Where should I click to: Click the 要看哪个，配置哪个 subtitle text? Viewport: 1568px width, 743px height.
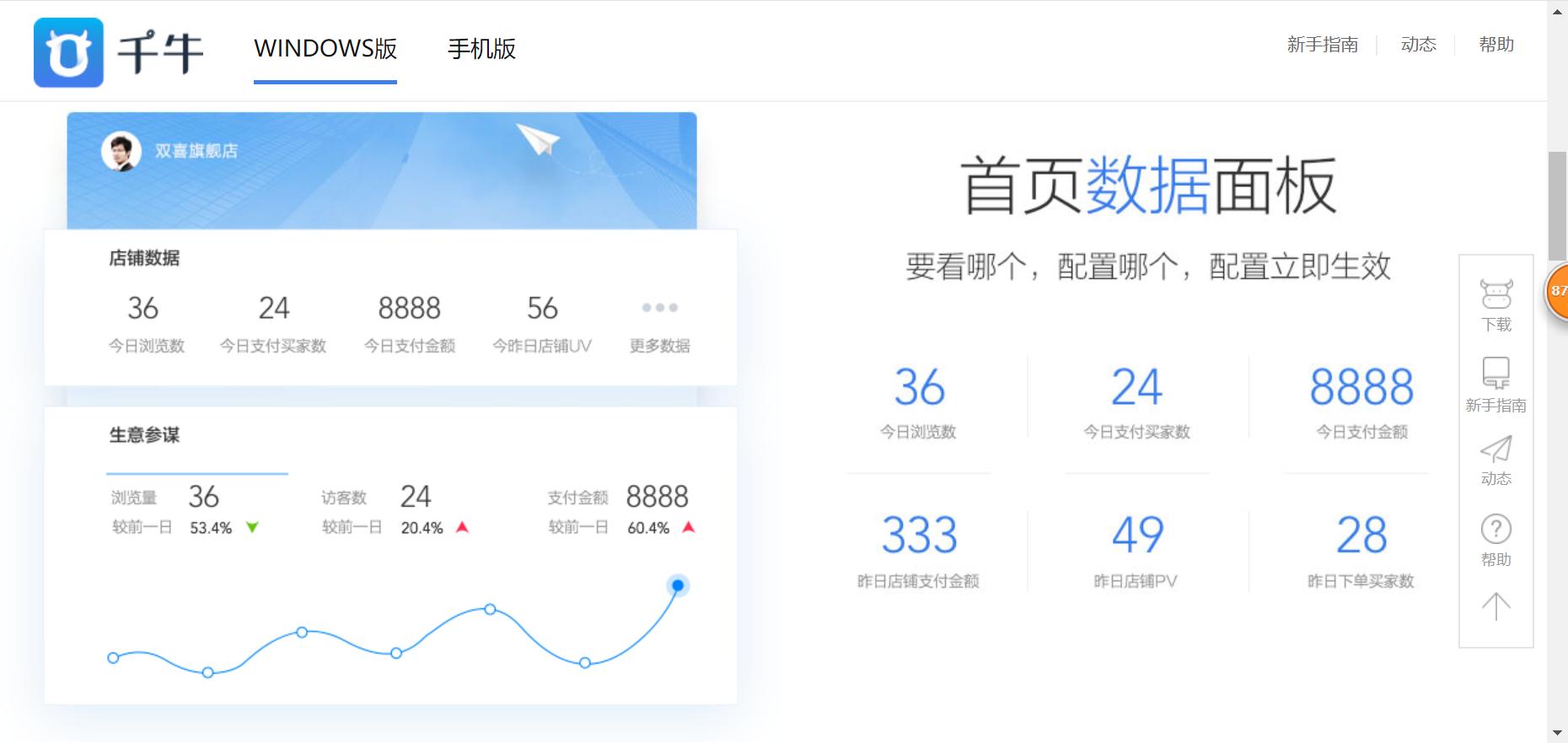coord(1148,267)
